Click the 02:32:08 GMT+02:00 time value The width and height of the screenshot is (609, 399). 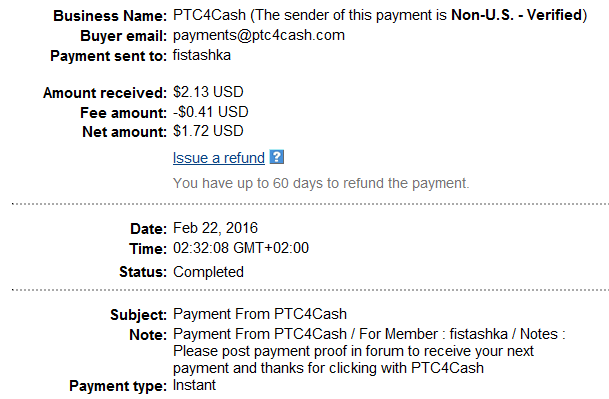(241, 248)
